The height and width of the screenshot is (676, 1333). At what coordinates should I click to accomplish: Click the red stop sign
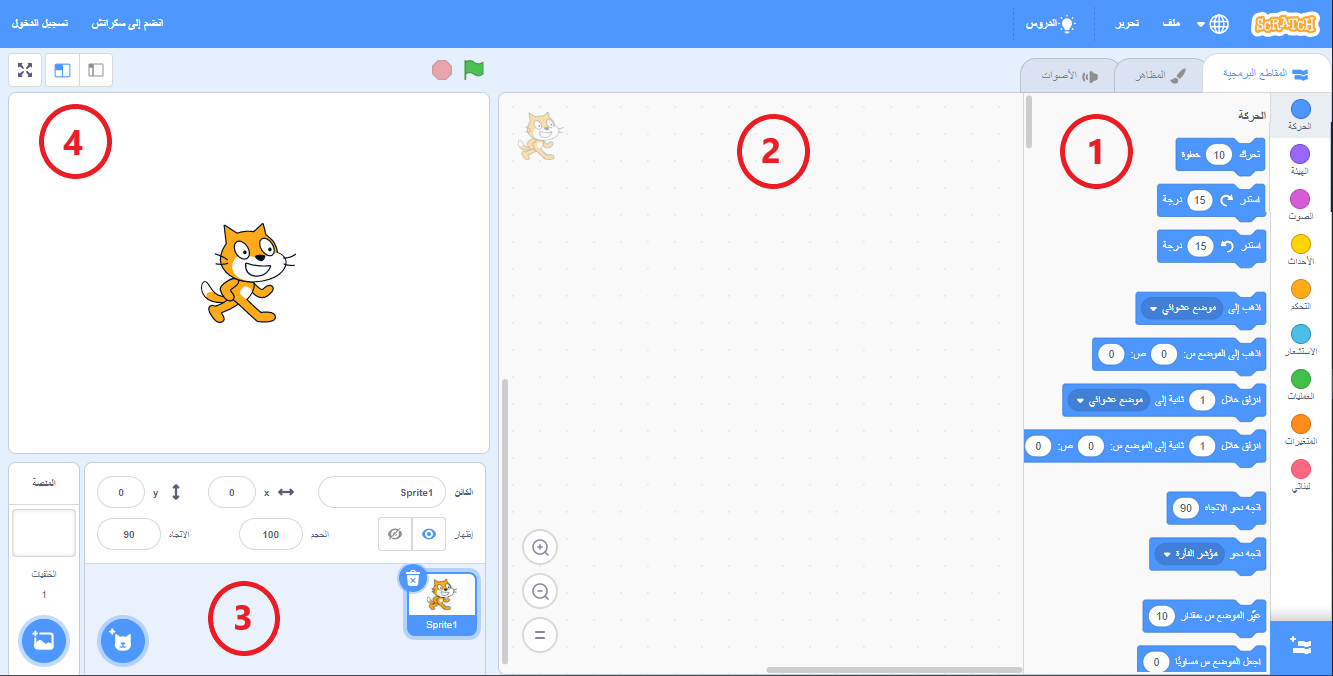click(442, 70)
